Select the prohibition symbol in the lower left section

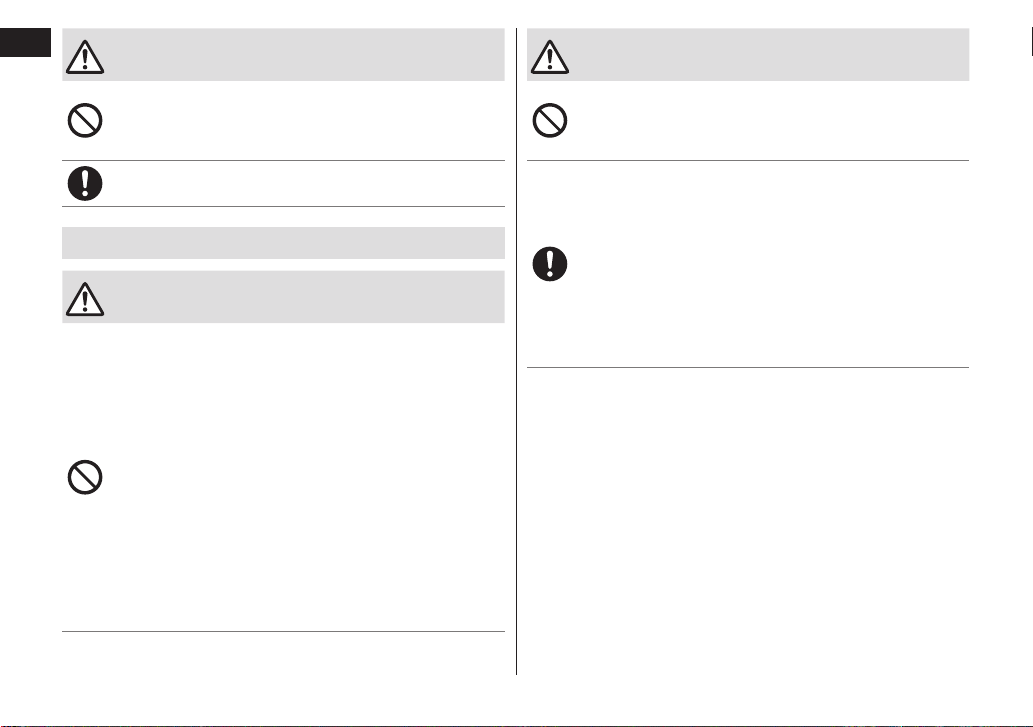coord(85,477)
